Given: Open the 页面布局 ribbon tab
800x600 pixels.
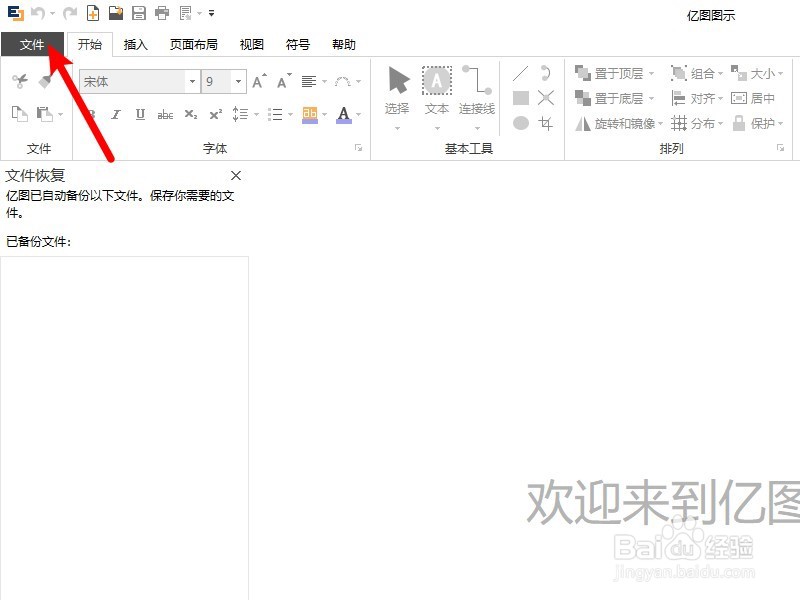Looking at the screenshot, I should tap(194, 44).
